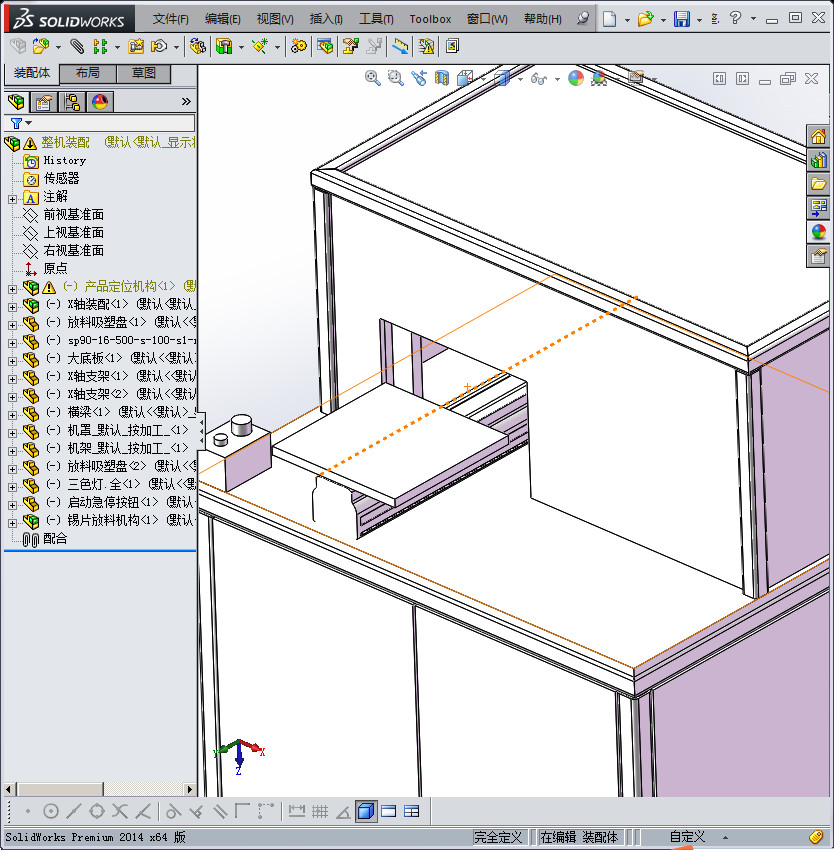This screenshot has width=834, height=850.
Task: Switch to the 草图 tab
Action: (x=143, y=73)
